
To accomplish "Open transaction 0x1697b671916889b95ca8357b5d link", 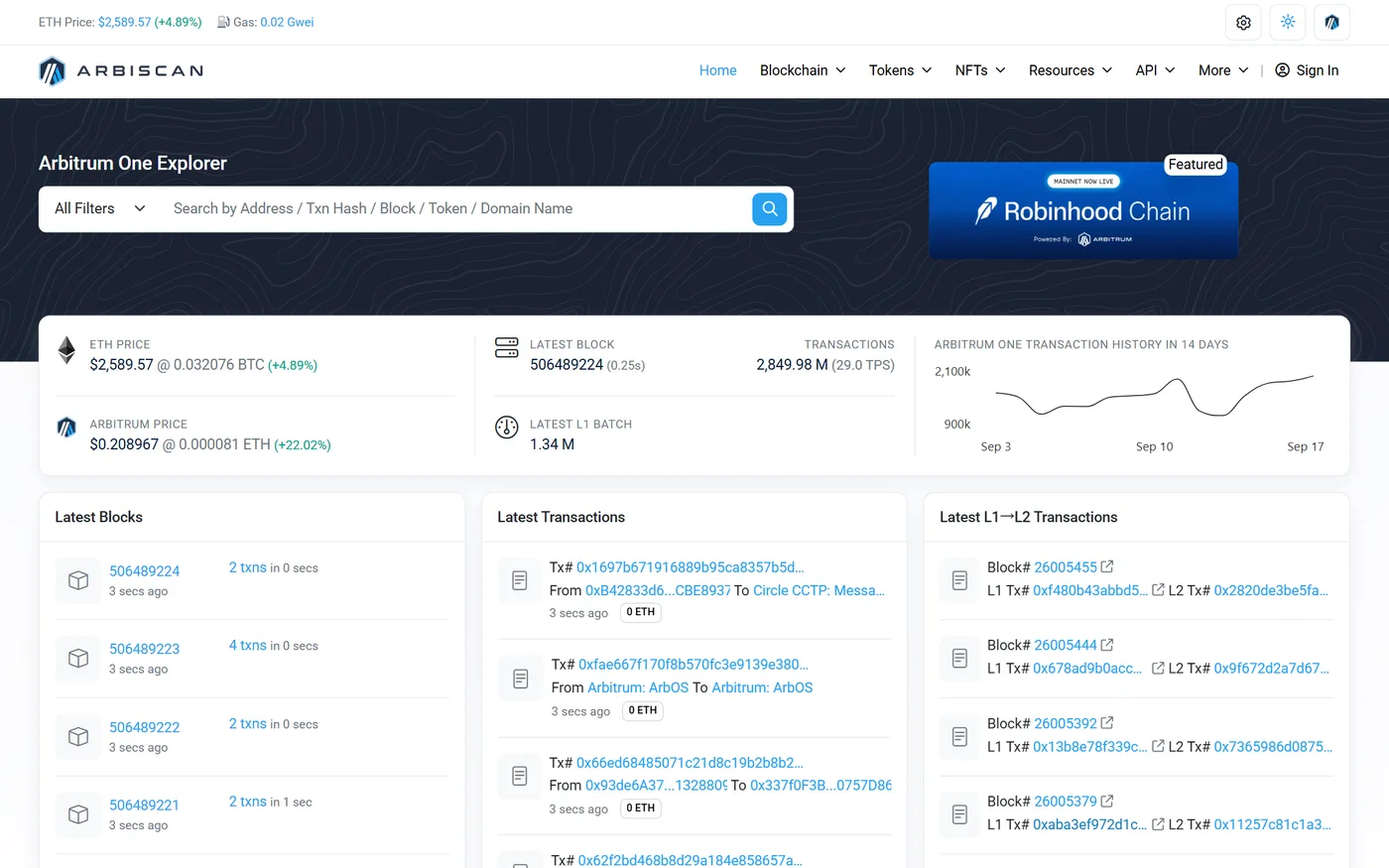I will click(691, 567).
